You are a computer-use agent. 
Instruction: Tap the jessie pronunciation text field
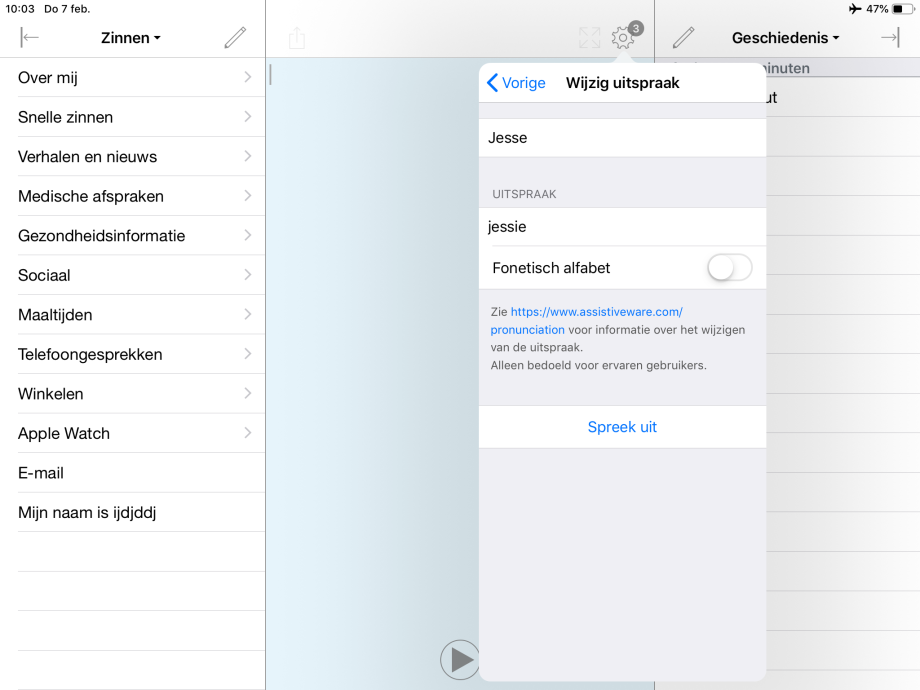(620, 227)
